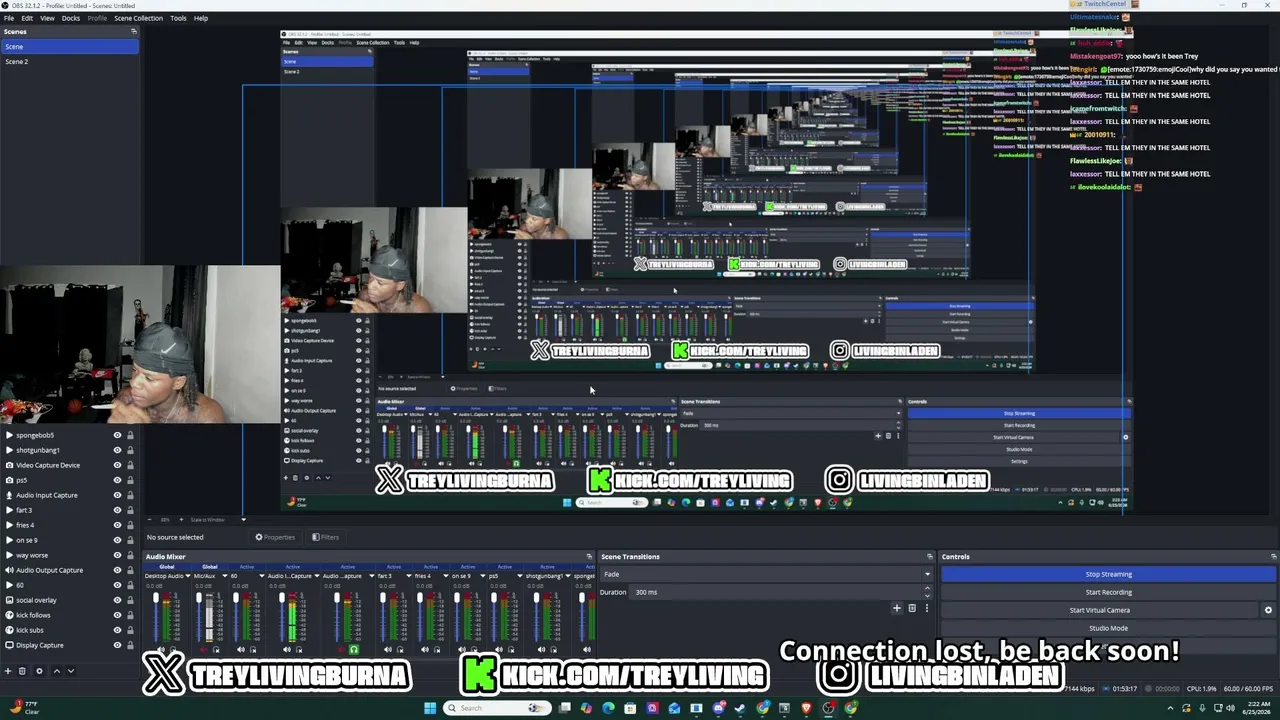Pop out the Scenes dock
Screen dimensions: 1280x720
point(133,32)
